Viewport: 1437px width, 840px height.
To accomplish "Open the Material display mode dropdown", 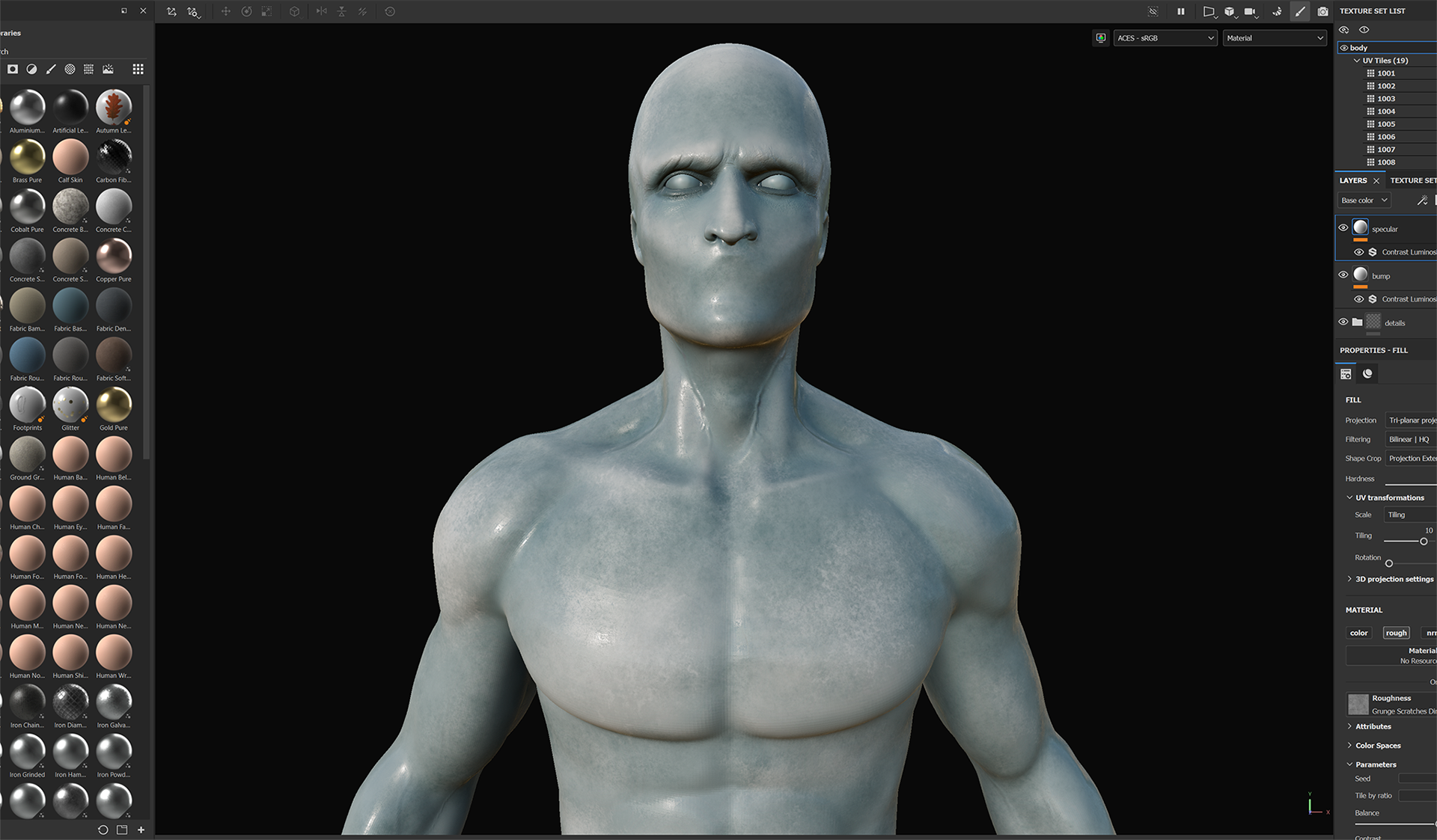I will point(1274,38).
